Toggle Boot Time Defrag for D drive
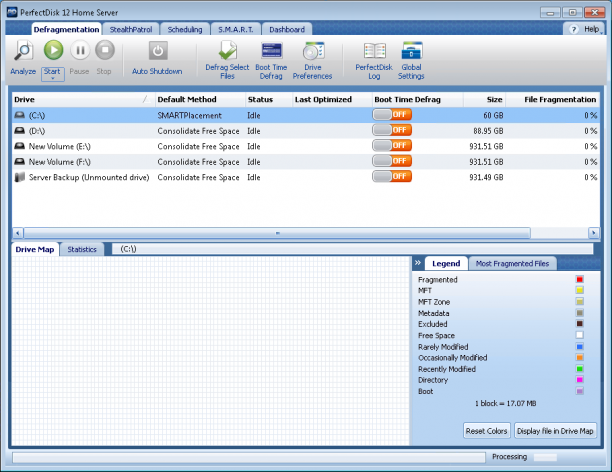 pyautogui.click(x=392, y=130)
